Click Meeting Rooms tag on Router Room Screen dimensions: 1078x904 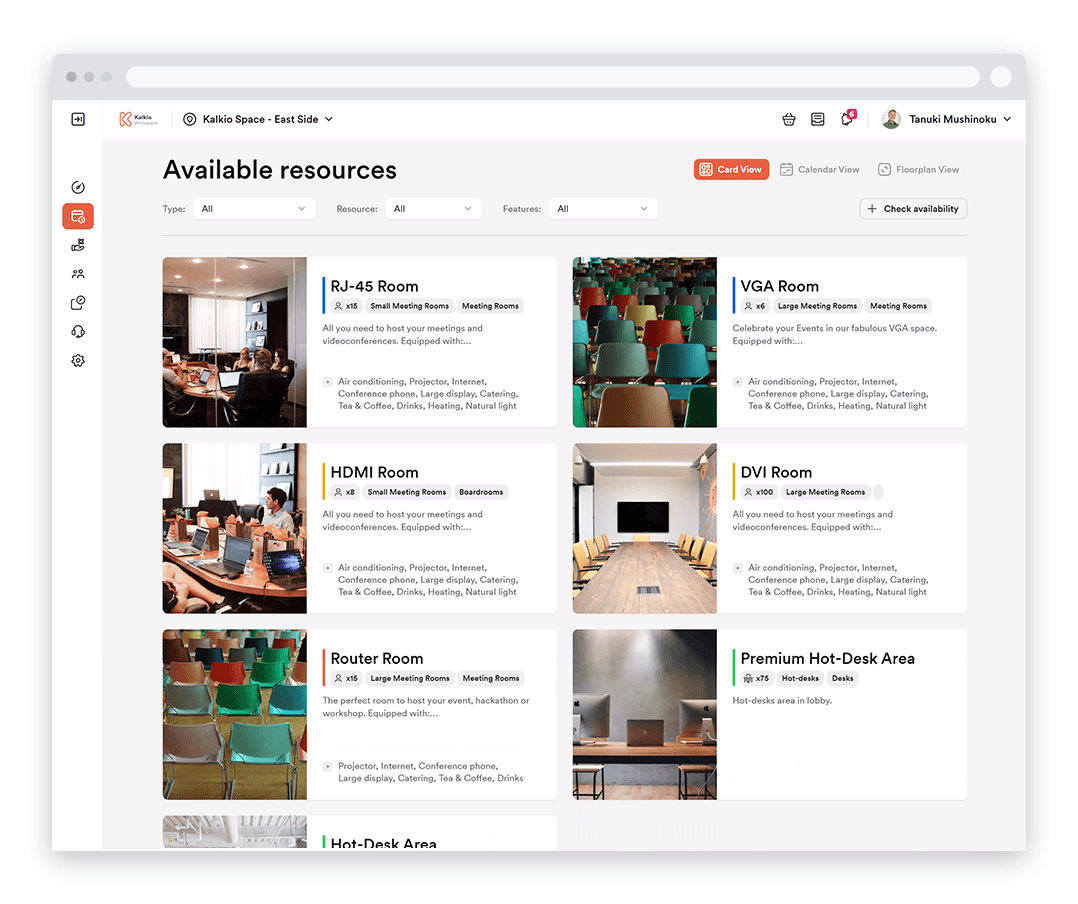point(491,679)
